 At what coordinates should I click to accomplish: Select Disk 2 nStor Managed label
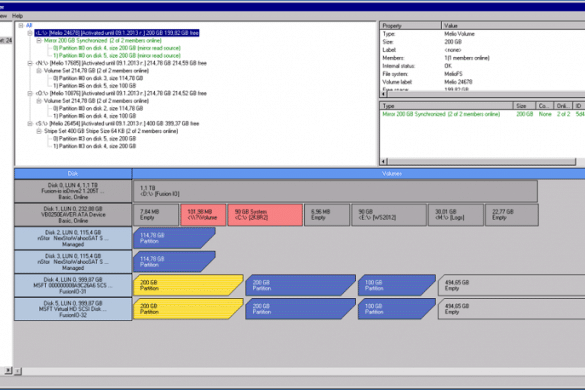pyautogui.click(x=73, y=238)
